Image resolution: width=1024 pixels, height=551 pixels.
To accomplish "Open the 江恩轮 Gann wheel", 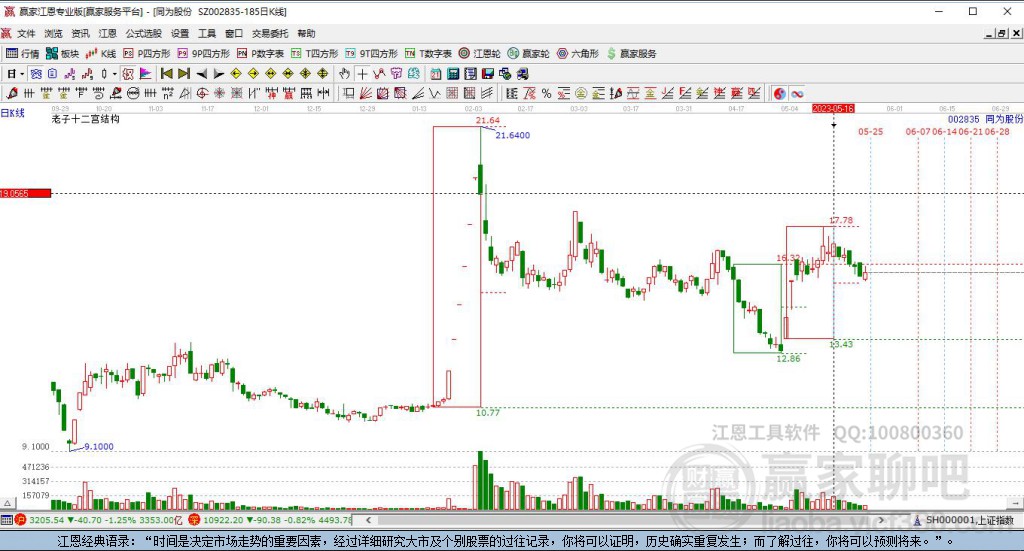I will [x=479, y=54].
